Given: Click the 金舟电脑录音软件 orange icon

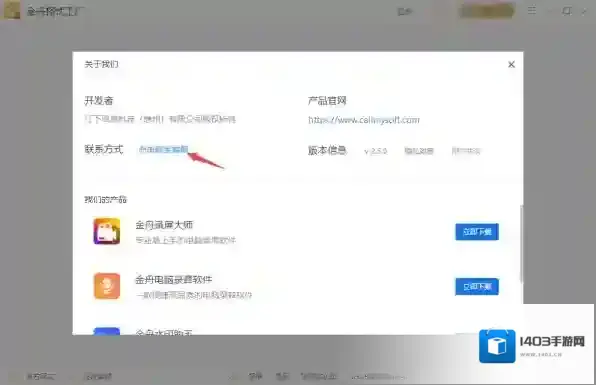Looking at the screenshot, I should (x=107, y=286).
